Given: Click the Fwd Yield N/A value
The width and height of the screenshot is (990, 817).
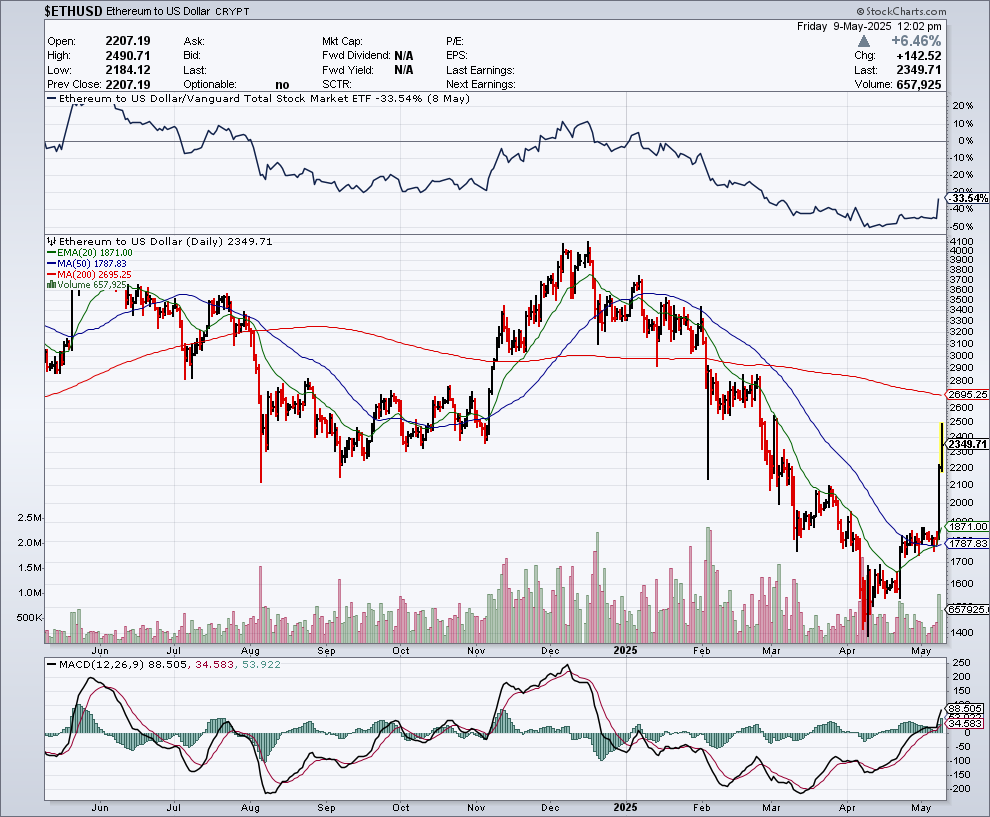Looking at the screenshot, I should click(x=403, y=70).
